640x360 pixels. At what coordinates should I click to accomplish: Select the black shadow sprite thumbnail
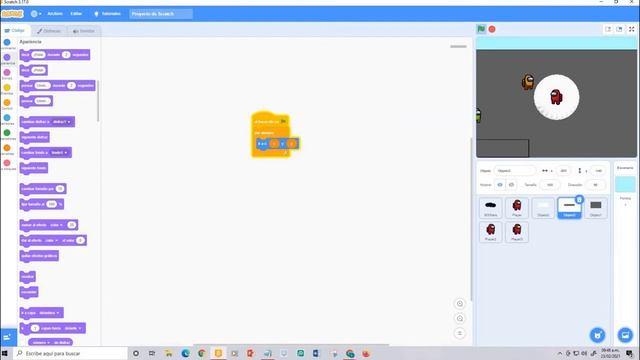coord(491,208)
